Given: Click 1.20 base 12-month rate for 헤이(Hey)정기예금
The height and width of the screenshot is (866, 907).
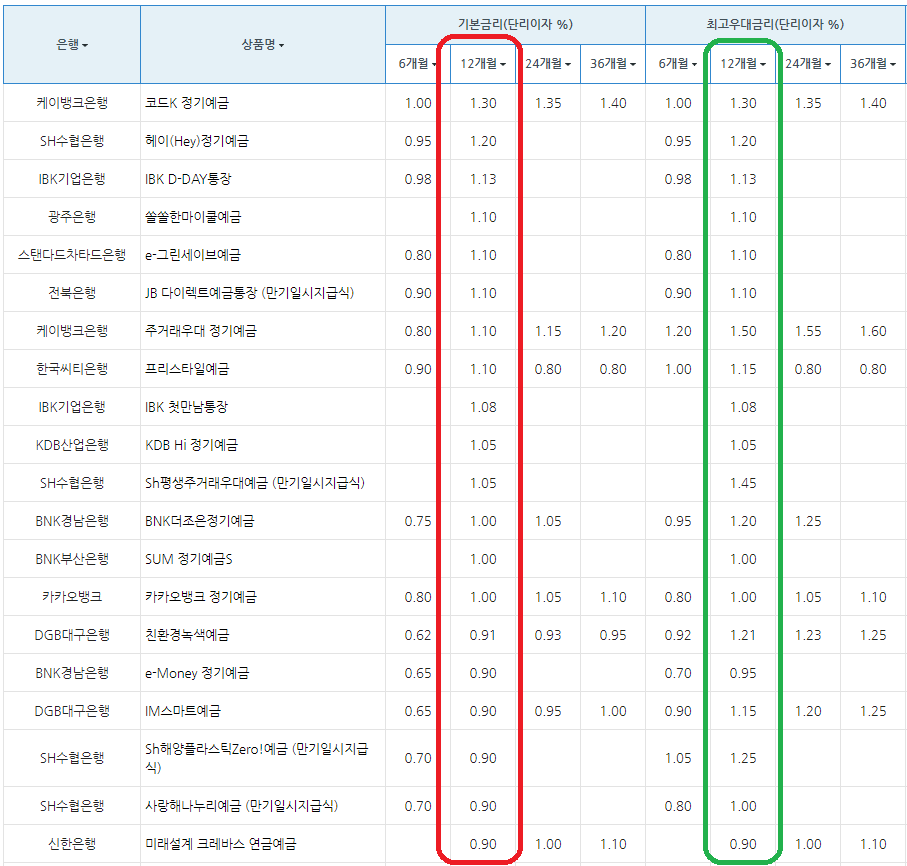Looking at the screenshot, I should pyautogui.click(x=483, y=141).
